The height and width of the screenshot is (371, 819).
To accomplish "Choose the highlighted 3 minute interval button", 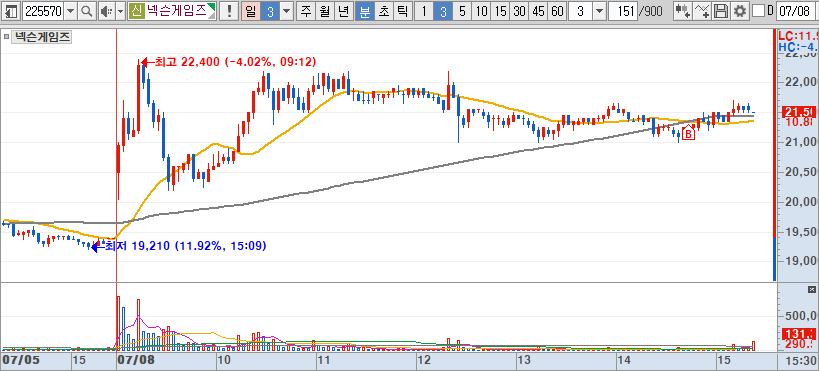I will point(443,10).
